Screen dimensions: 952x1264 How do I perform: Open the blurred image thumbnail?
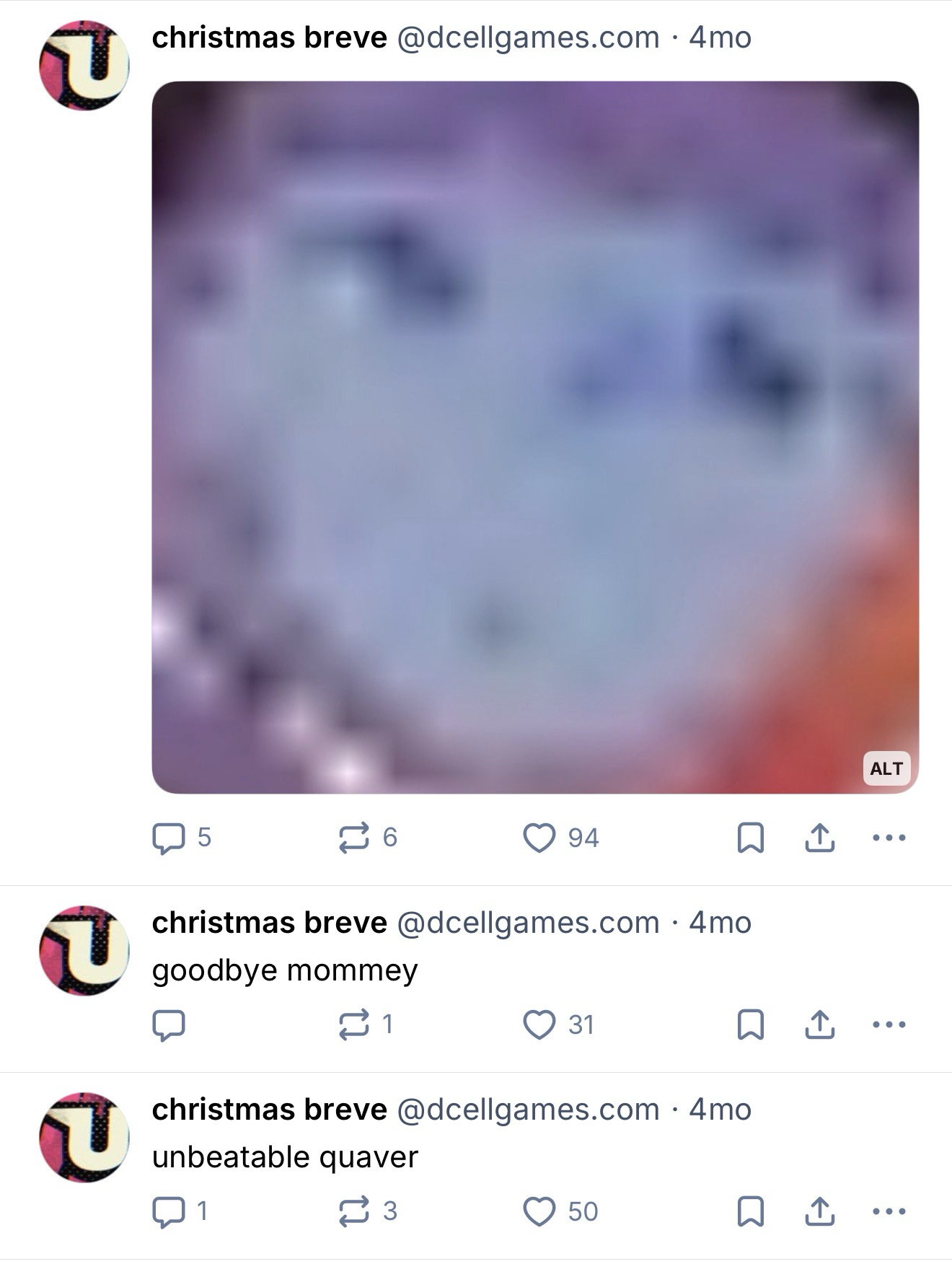pos(535,437)
